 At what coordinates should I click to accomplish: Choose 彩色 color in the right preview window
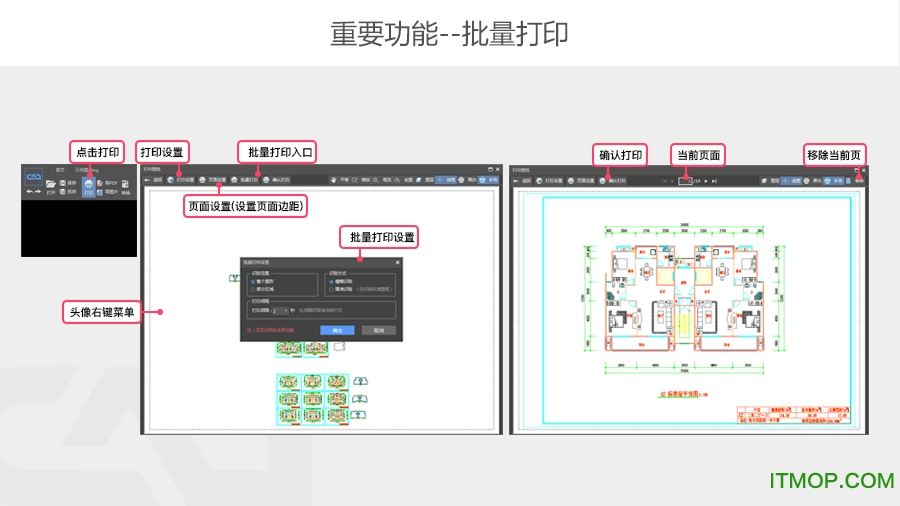tap(833, 181)
